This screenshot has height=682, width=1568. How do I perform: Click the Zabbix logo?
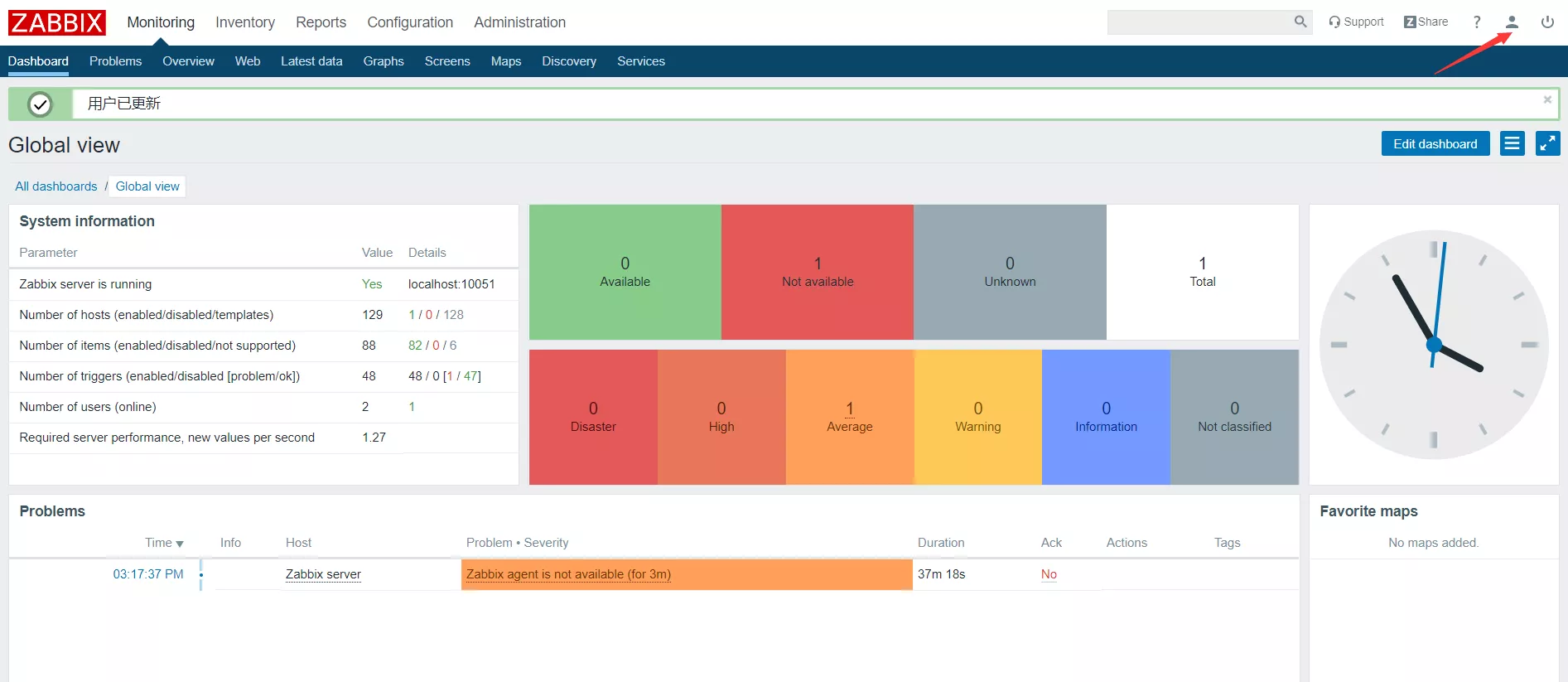pyautogui.click(x=57, y=22)
